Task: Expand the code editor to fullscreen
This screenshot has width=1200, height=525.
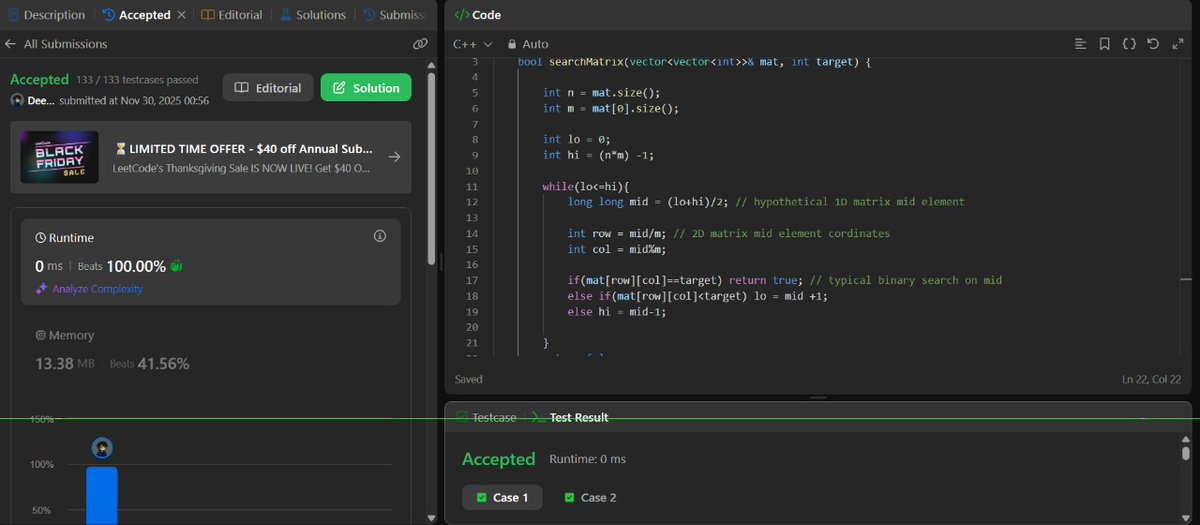Action: point(1177,44)
